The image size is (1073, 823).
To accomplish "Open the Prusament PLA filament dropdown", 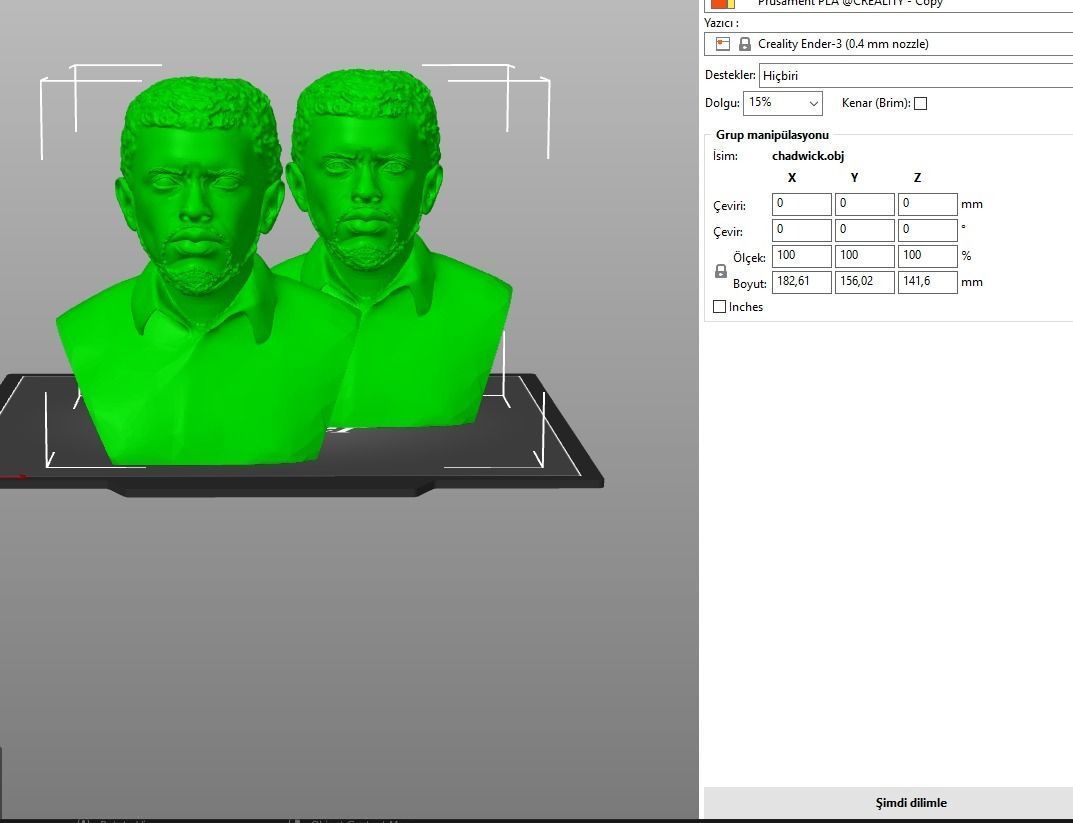I will click(x=888, y=4).
